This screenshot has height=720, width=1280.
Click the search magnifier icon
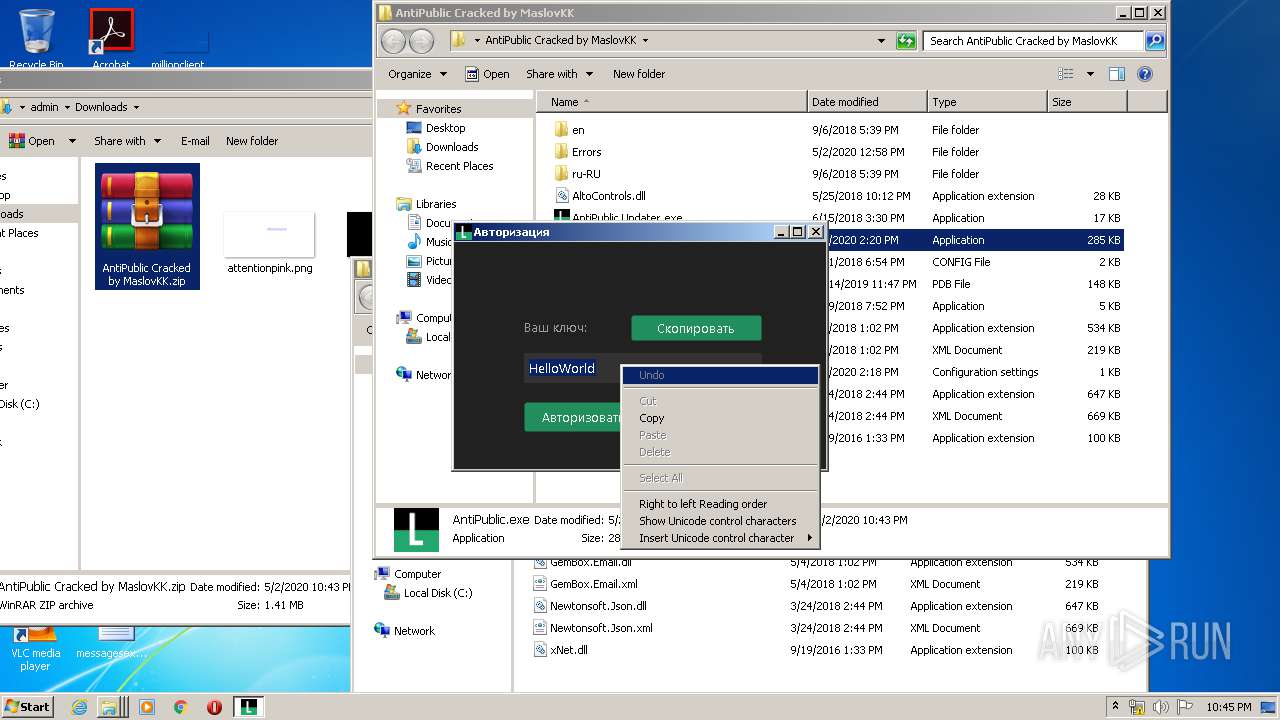[x=1155, y=41]
